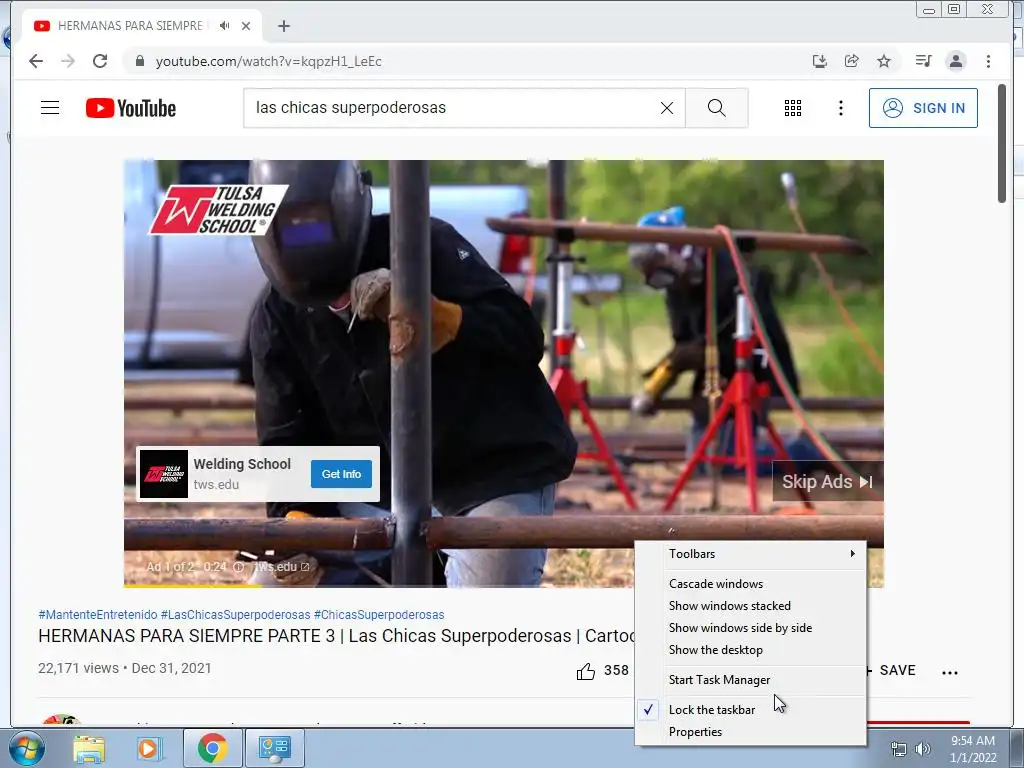1024x768 pixels.
Task: Click the magnifier search button
Action: tap(717, 108)
